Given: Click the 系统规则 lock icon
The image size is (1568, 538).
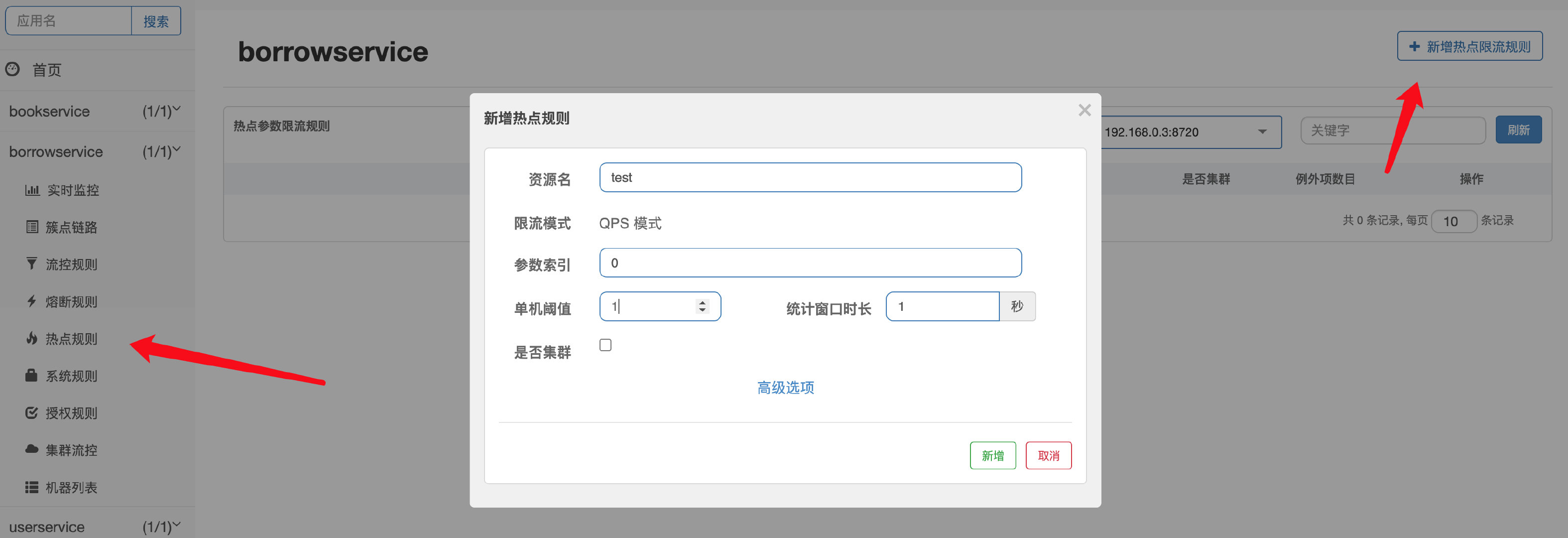Looking at the screenshot, I should (x=32, y=375).
